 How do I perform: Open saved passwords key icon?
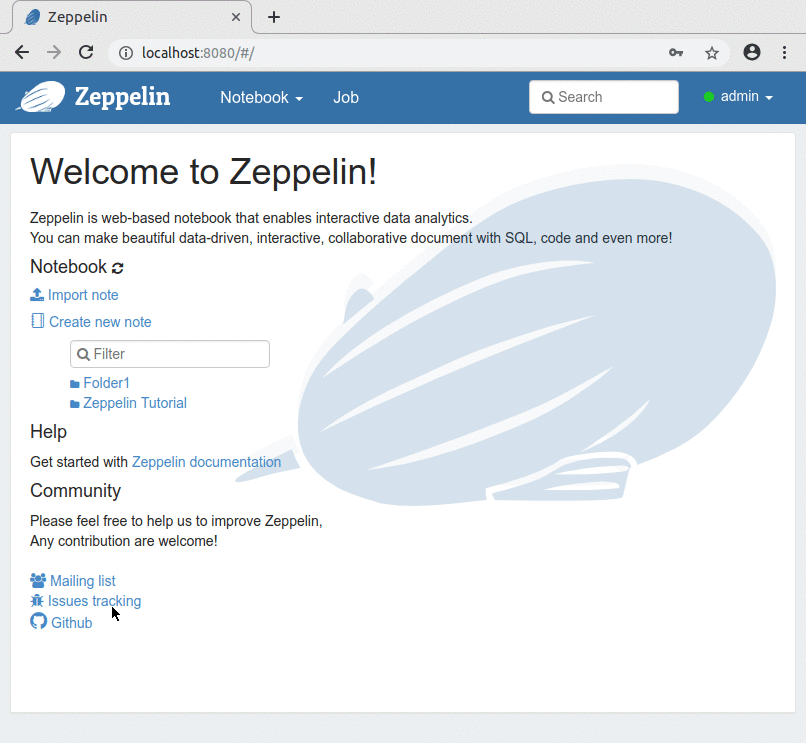pyautogui.click(x=676, y=52)
